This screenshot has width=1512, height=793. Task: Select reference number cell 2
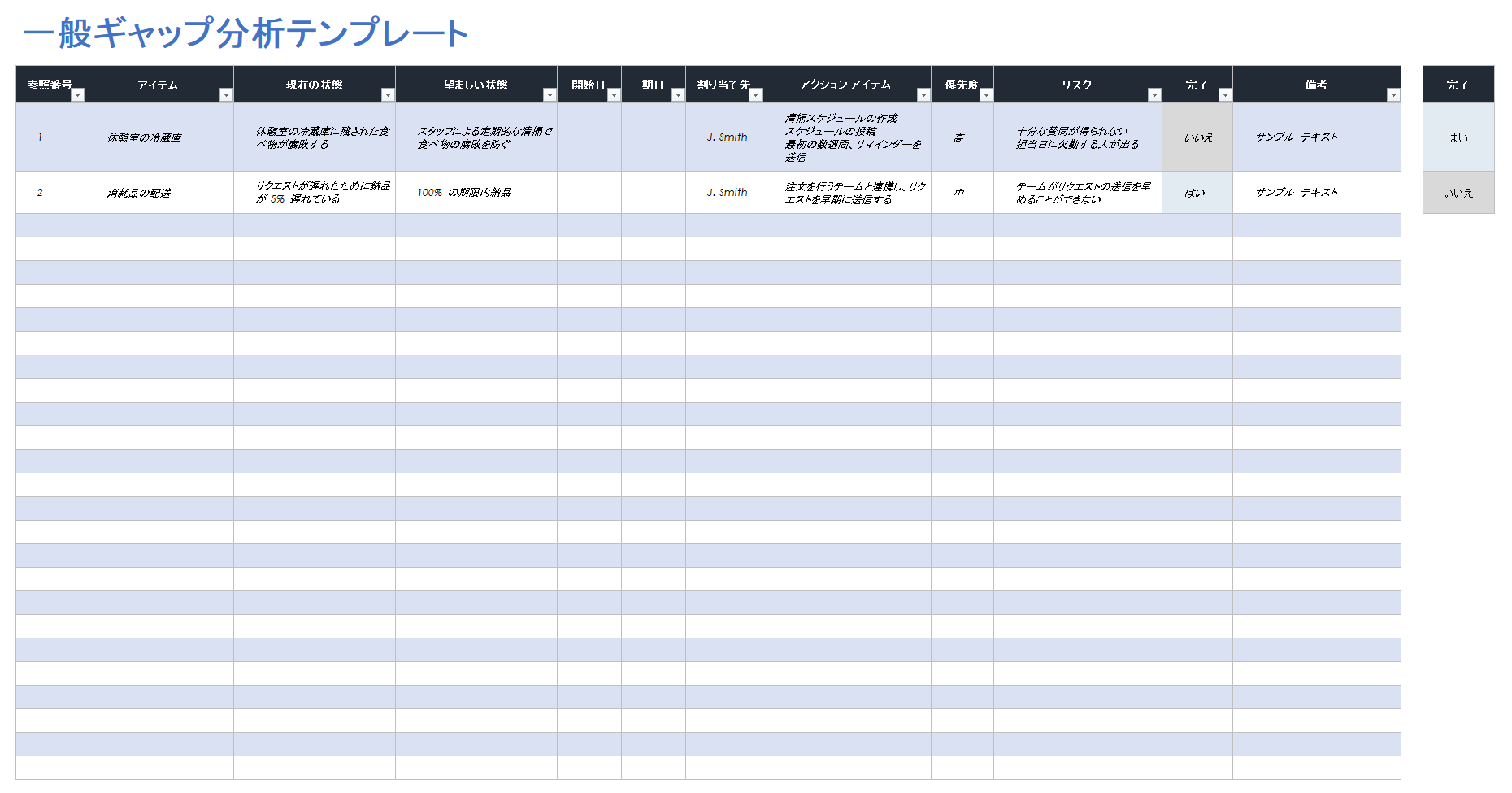click(50, 193)
